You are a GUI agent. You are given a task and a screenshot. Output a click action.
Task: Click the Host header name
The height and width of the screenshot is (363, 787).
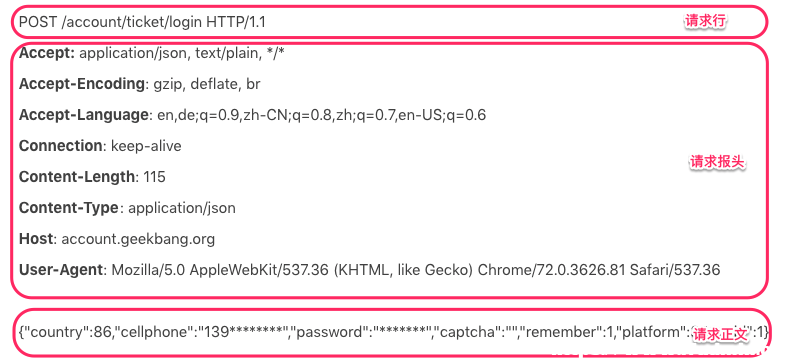coord(36,238)
